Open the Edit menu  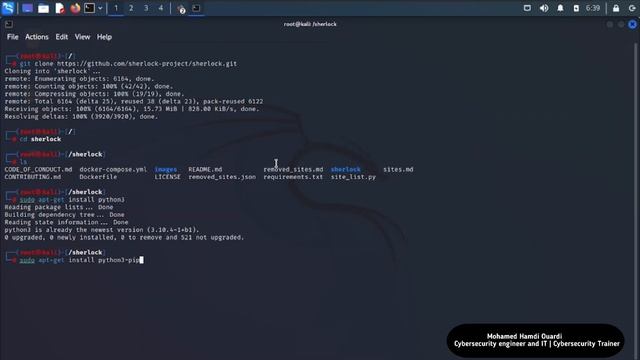point(62,37)
